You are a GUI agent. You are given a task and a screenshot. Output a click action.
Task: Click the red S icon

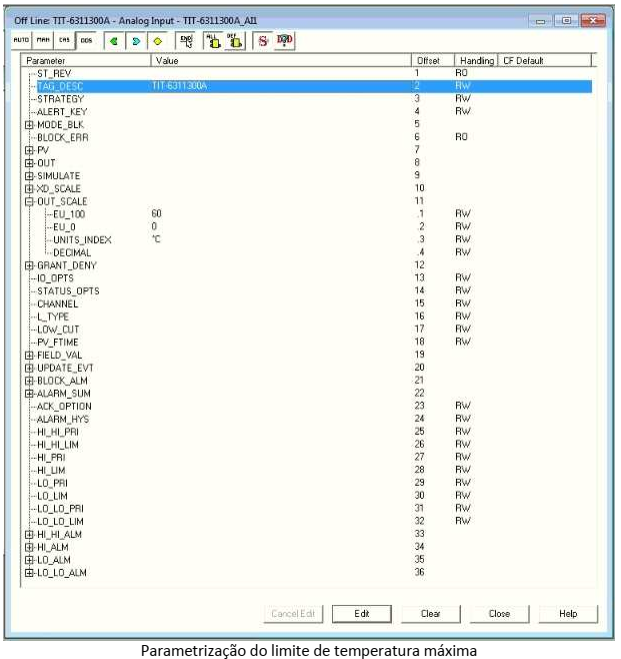(x=263, y=41)
